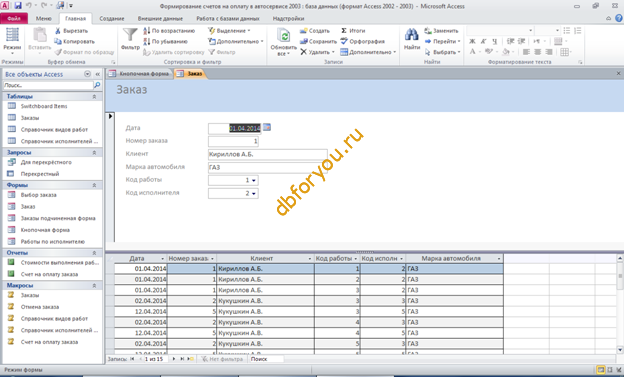The height and width of the screenshot is (377, 624).
Task: Click the Refresh all (Обновить все) icon
Action: coord(283,35)
